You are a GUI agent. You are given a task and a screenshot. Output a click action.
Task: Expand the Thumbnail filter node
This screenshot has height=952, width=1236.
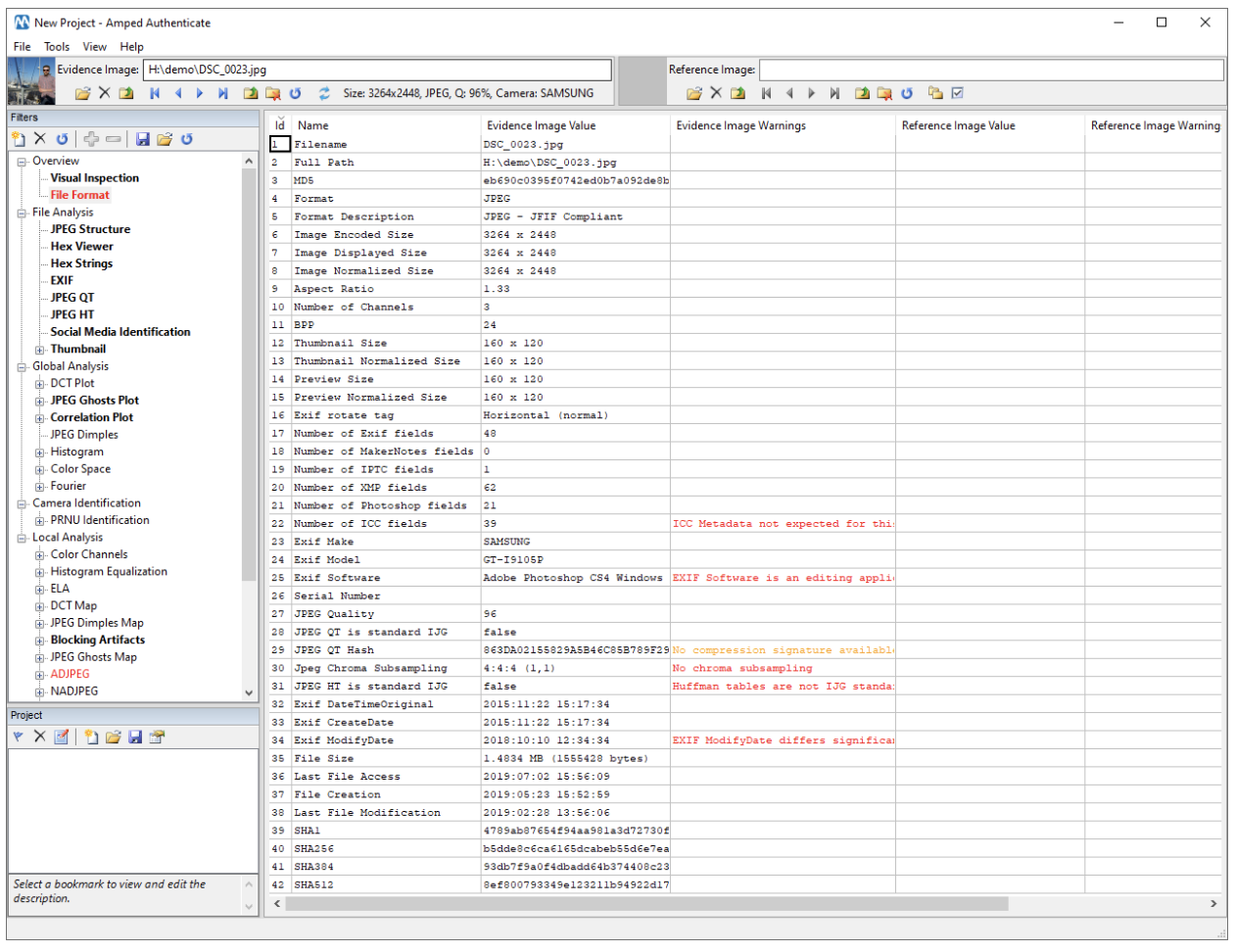pyautogui.click(x=40, y=350)
